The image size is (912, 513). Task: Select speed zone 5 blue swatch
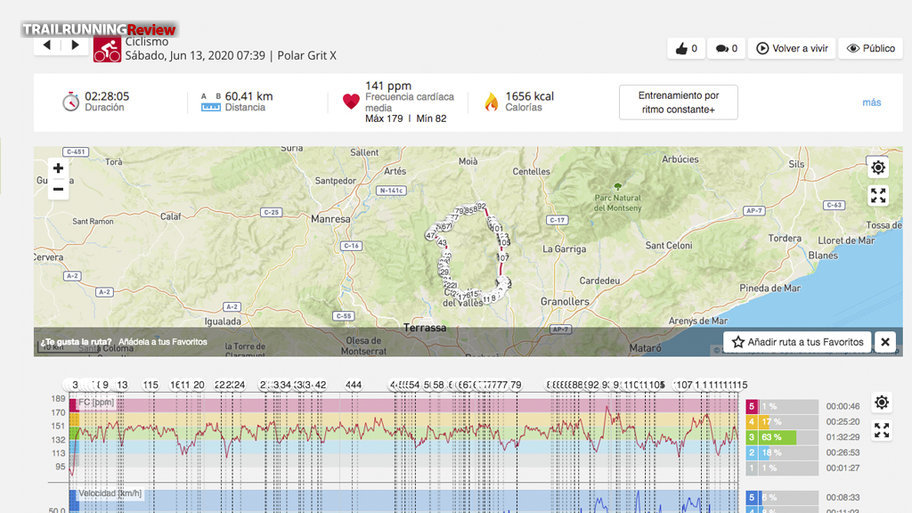[751, 498]
